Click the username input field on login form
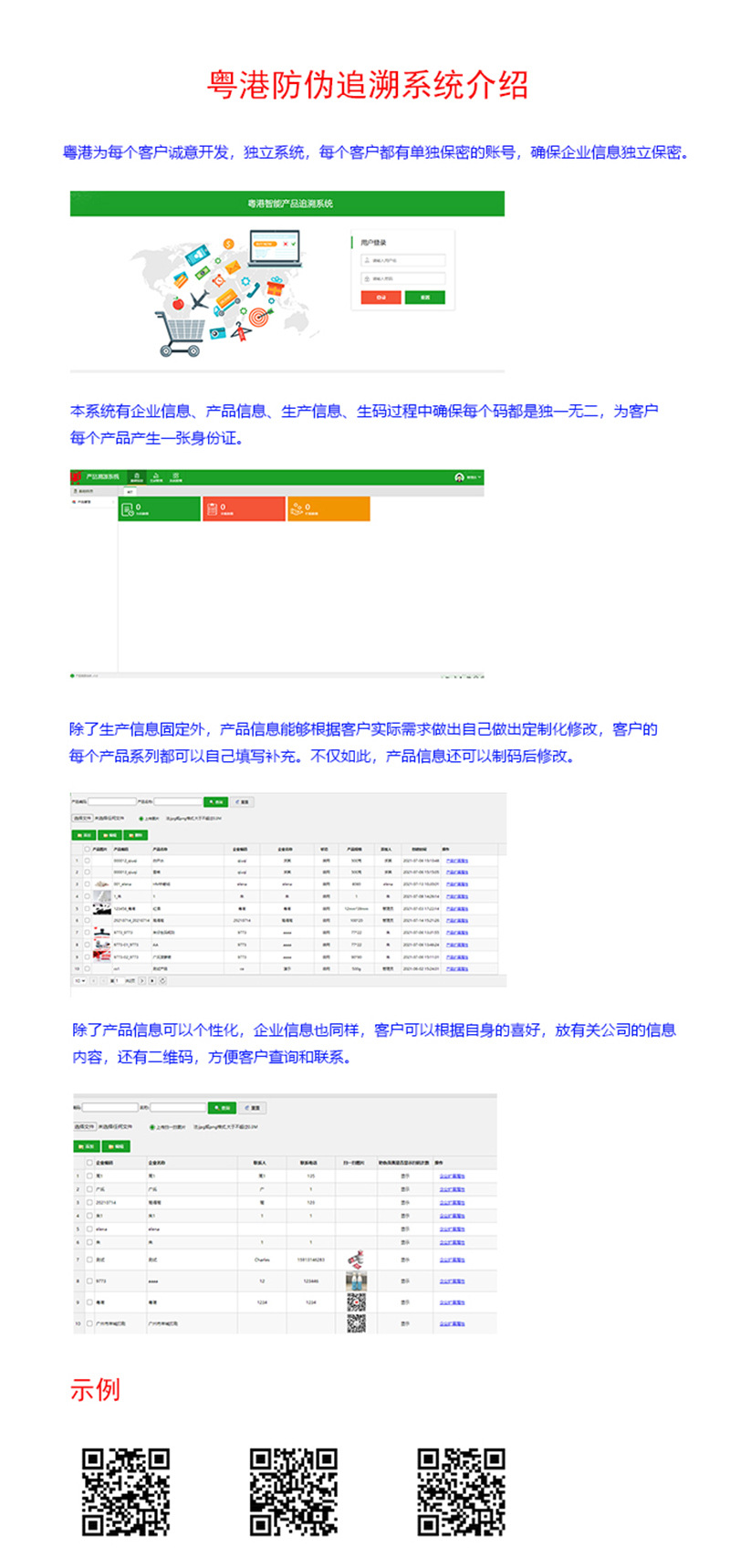This screenshot has height=1568, width=730. coord(402,260)
